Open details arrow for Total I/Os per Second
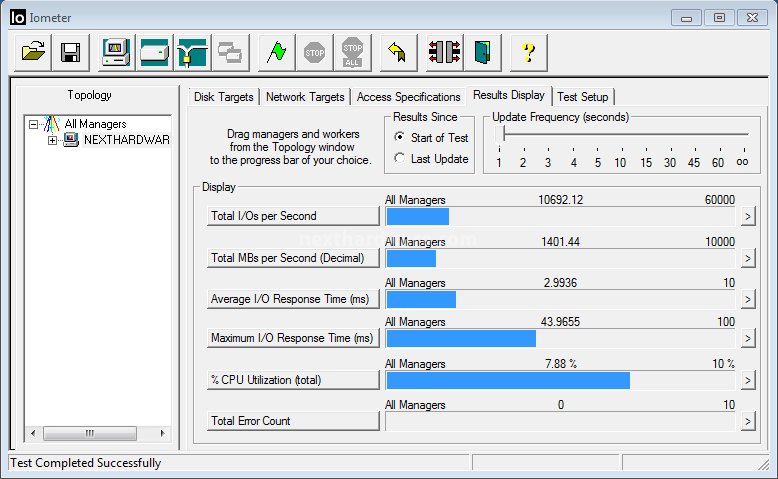The image size is (778, 479). [x=748, y=216]
